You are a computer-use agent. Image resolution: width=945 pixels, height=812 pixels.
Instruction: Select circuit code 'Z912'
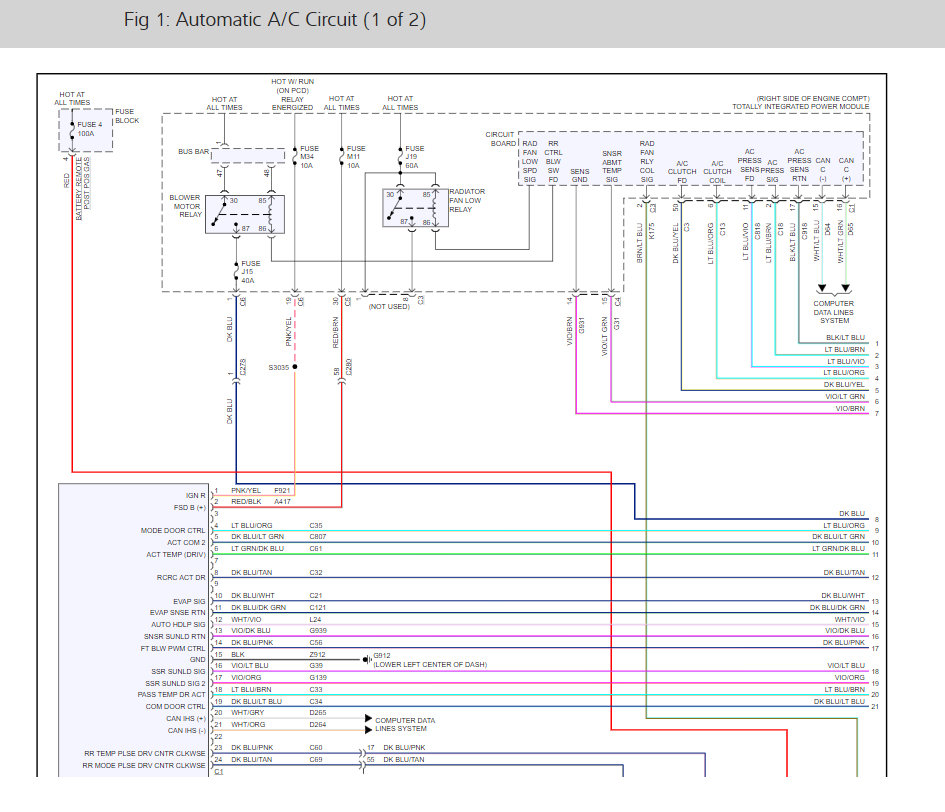[317, 655]
